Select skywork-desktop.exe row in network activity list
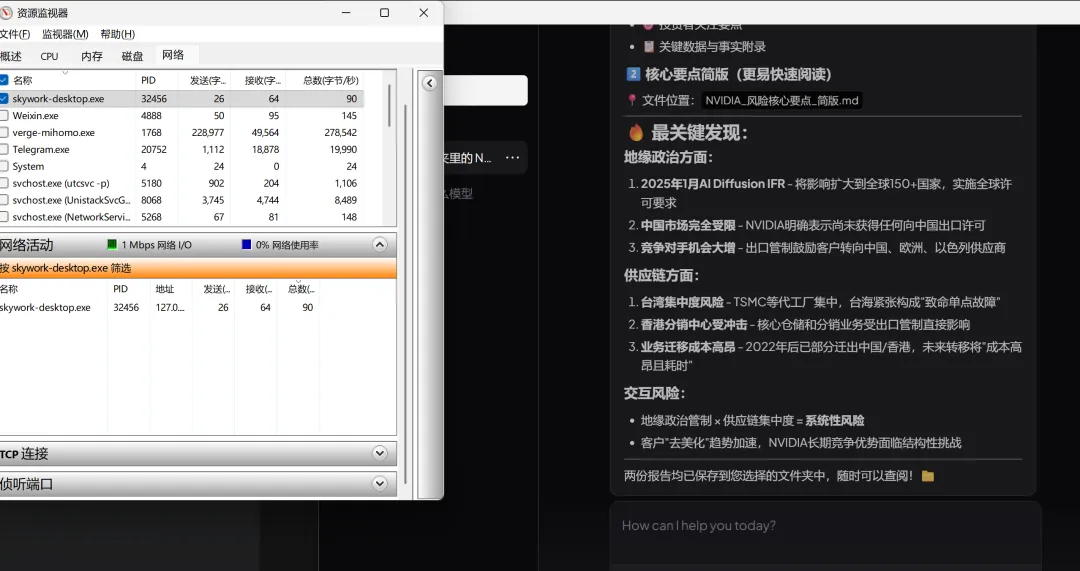This screenshot has width=1080, height=571. pos(160,308)
